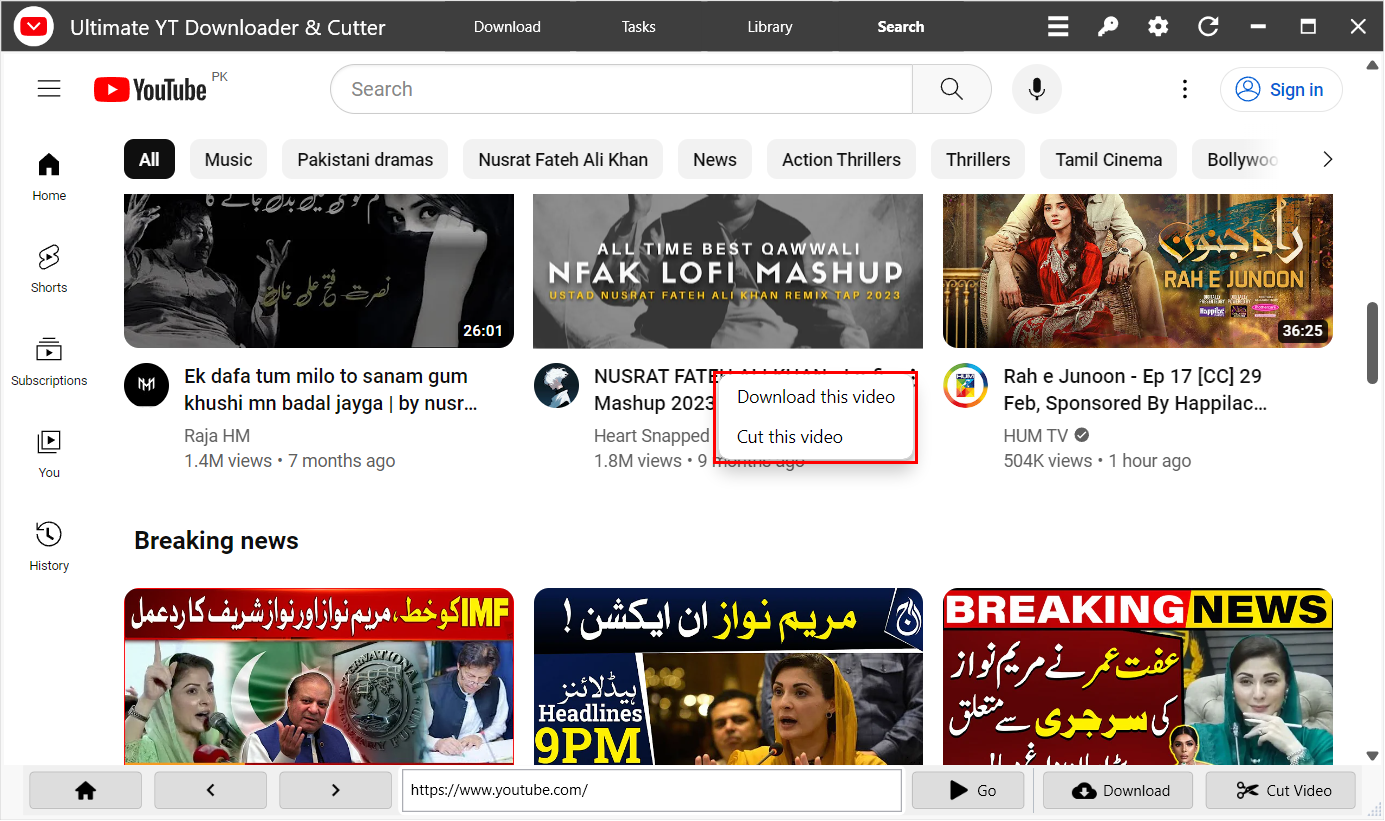1385x821 pixels.
Task: Start voice search with the microphone
Action: [x=1037, y=89]
